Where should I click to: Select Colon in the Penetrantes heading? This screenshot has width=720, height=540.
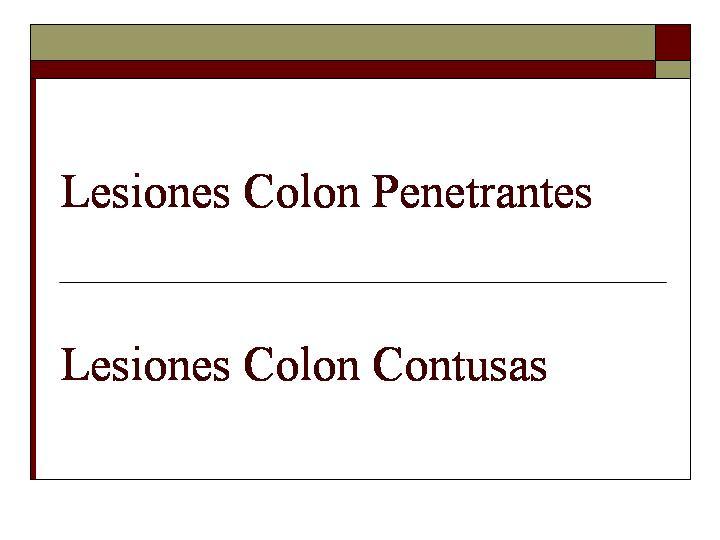click(x=302, y=191)
